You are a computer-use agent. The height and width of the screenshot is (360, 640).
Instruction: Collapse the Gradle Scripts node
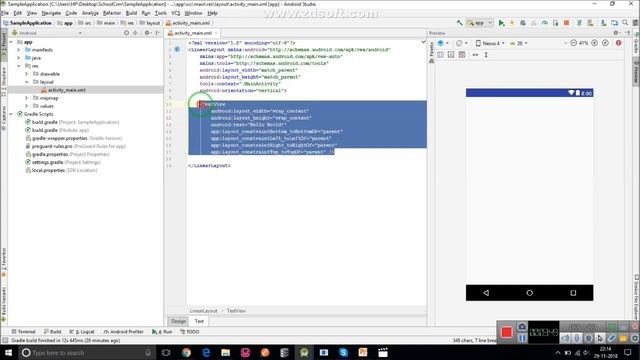coord(11,114)
